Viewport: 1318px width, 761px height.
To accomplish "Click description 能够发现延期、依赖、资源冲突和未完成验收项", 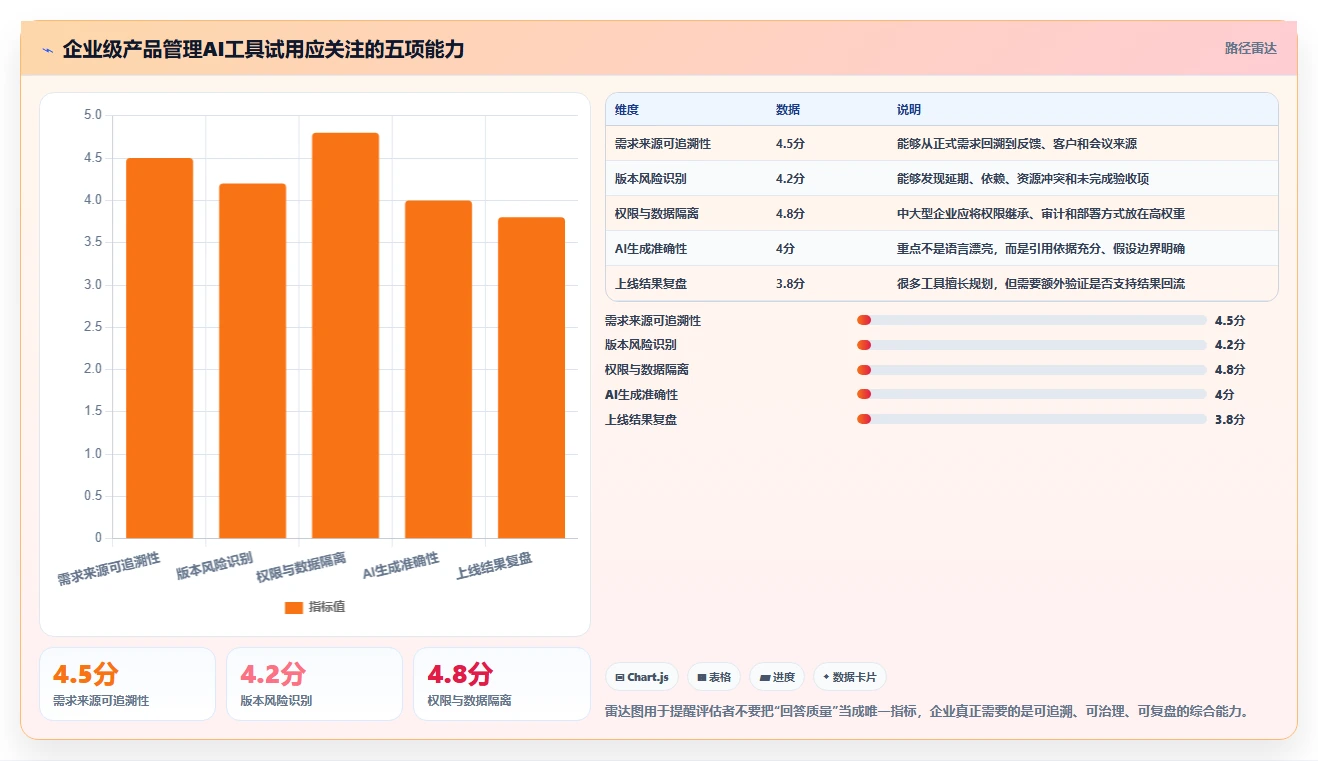I will click(x=1023, y=179).
